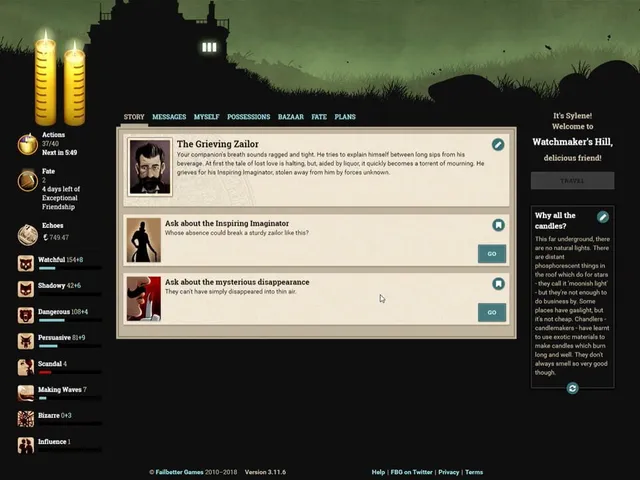This screenshot has height=480, width=640.
Task: Click Go for the Inspiring Imaginator option
Action: tap(492, 254)
